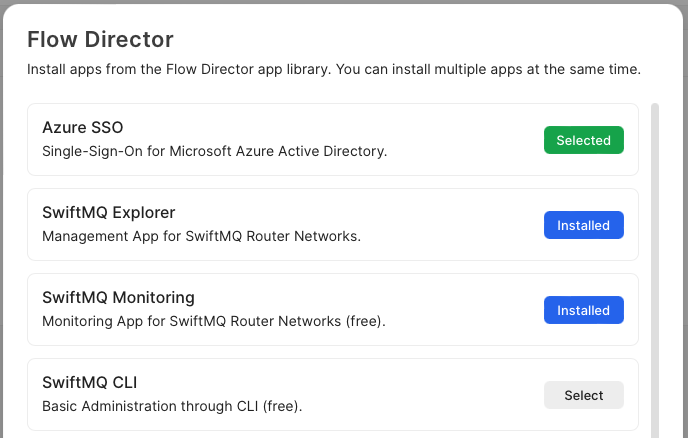Click the install apps instruction text
688x438 pixels.
[333, 70]
